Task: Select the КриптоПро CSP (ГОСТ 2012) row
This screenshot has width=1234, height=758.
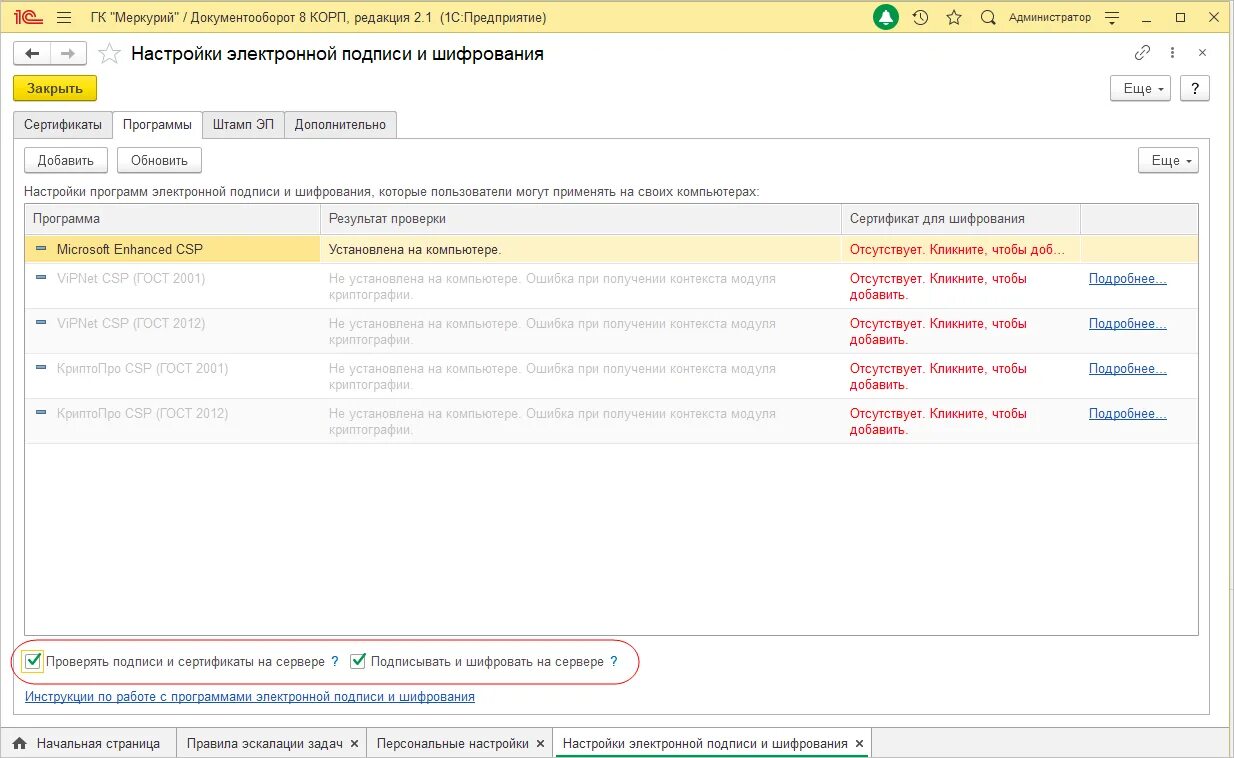Action: 611,421
